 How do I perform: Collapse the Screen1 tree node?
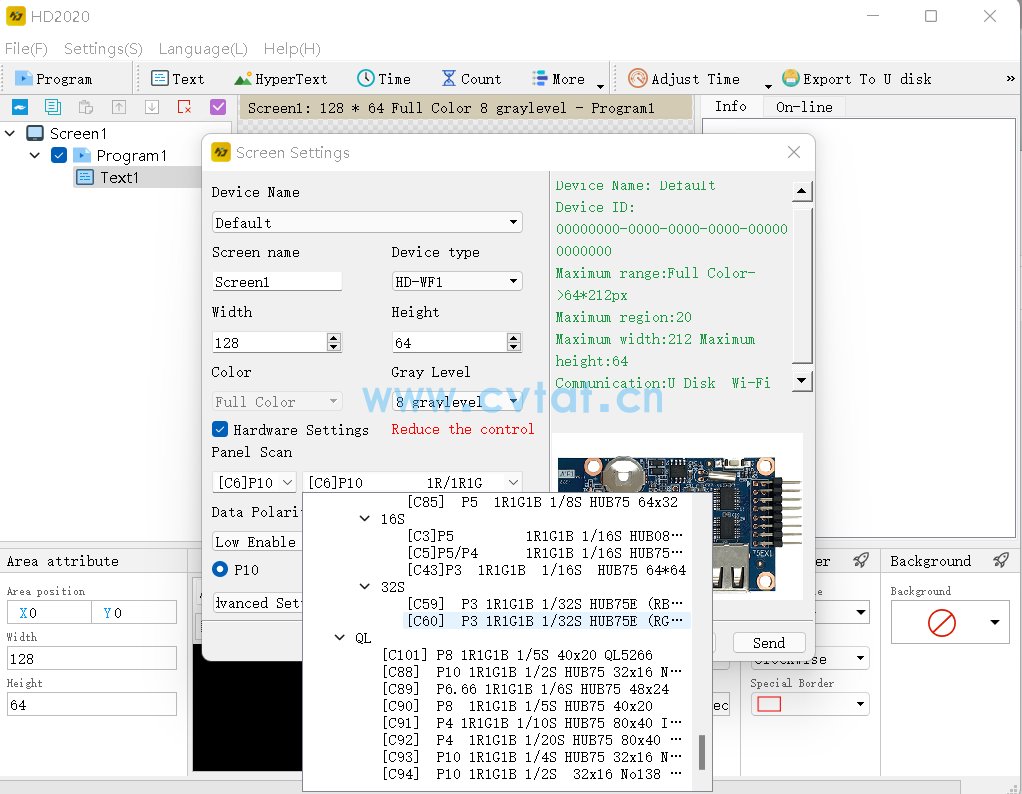10,133
